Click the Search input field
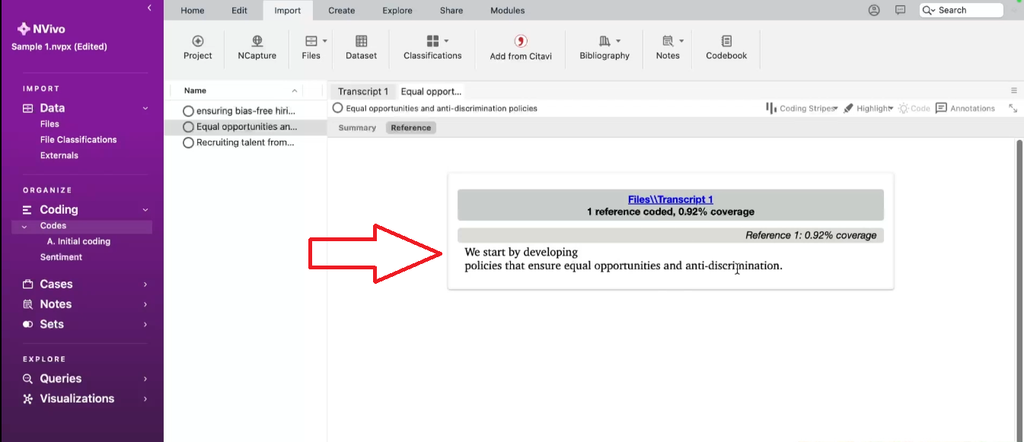 point(961,10)
